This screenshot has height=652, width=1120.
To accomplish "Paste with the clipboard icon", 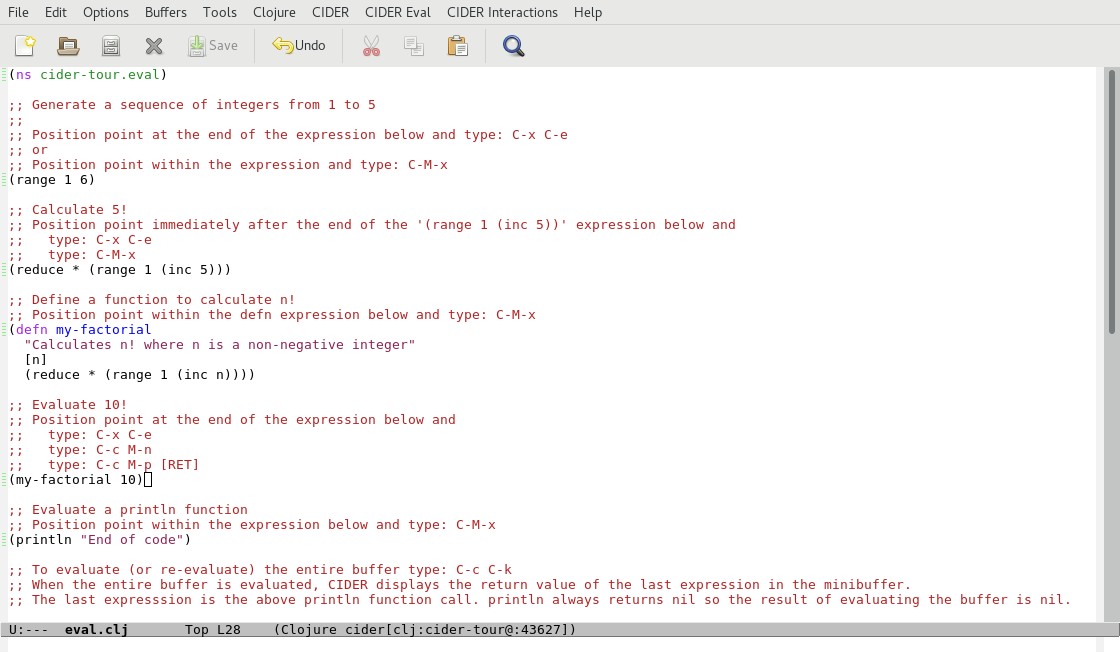I will tap(457, 46).
